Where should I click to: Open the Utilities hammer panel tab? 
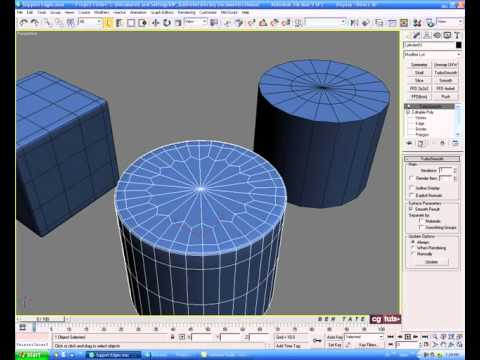(x=457, y=35)
